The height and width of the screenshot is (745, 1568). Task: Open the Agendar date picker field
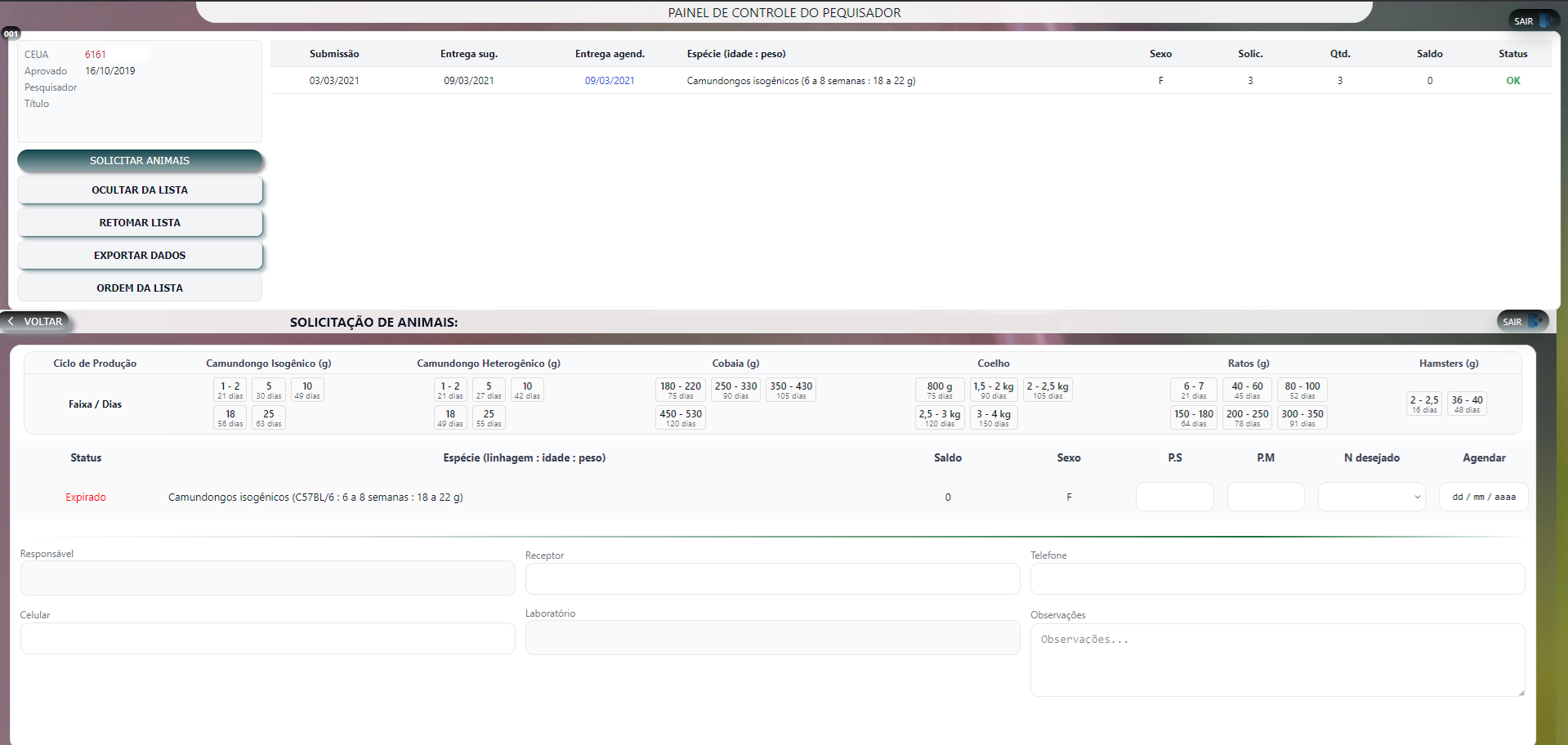click(1483, 497)
